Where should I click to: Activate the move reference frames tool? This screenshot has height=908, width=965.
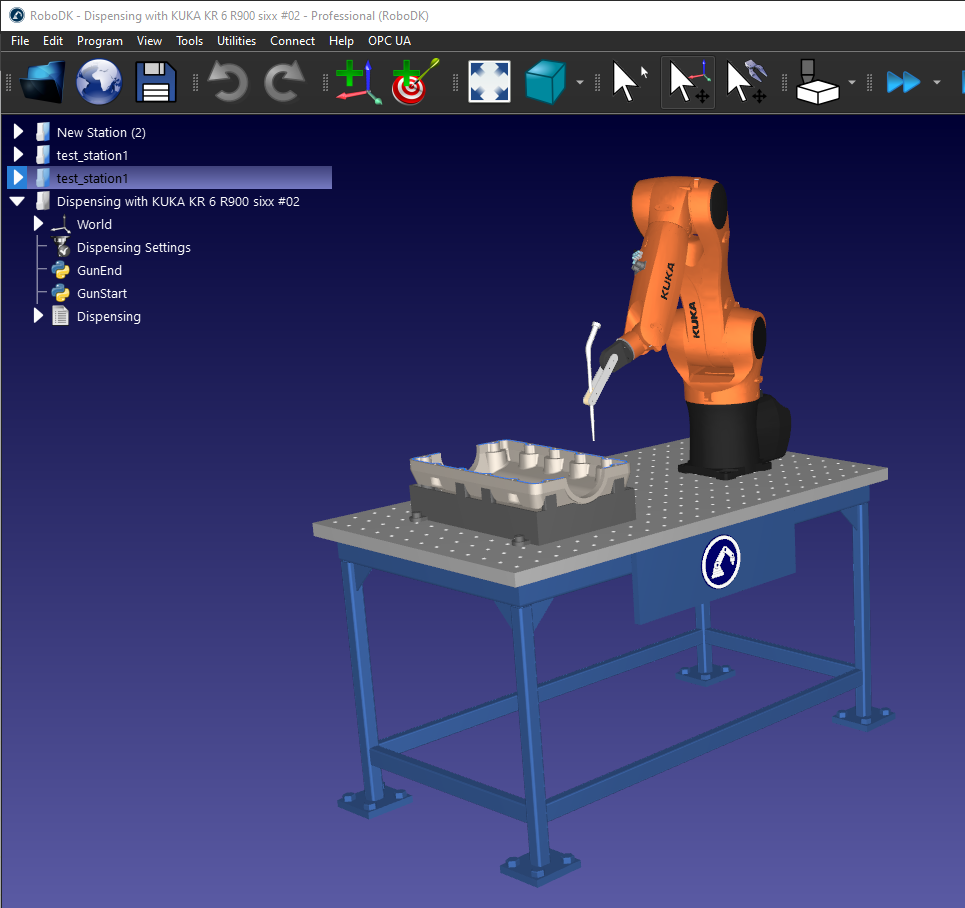pyautogui.click(x=688, y=82)
